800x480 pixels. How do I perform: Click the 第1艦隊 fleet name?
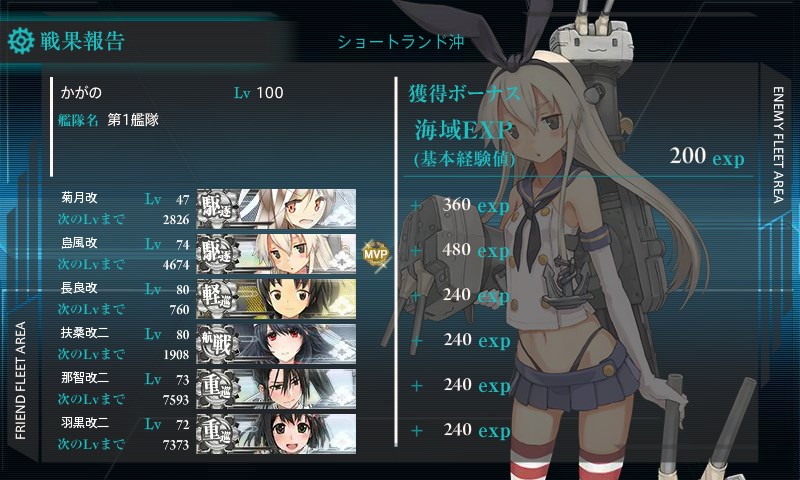coord(133,120)
